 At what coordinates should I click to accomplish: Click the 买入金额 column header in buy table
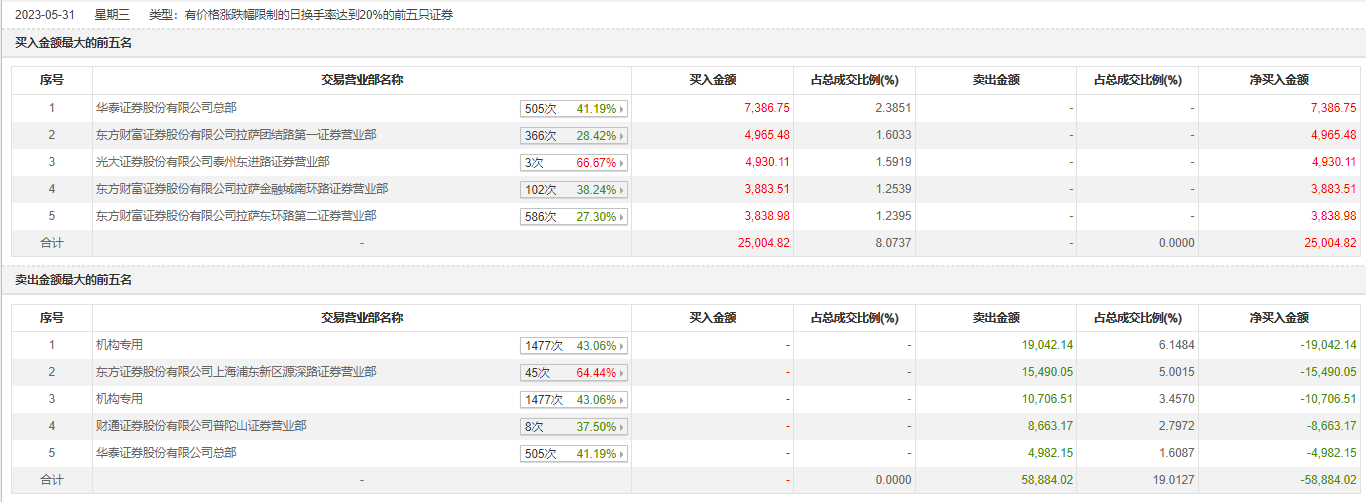coord(713,80)
